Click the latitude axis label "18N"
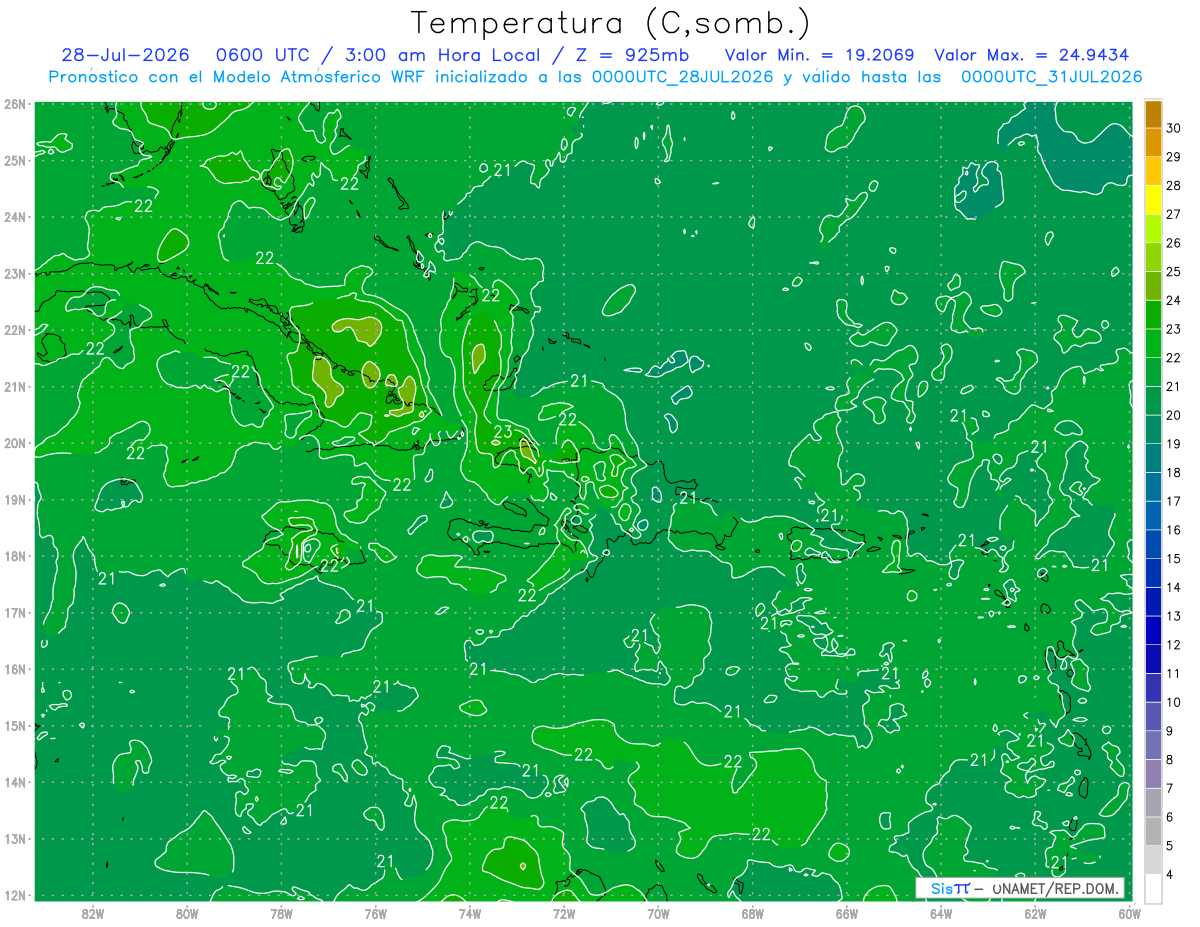Viewport: 1200px width, 927px height. pyautogui.click(x=14, y=556)
